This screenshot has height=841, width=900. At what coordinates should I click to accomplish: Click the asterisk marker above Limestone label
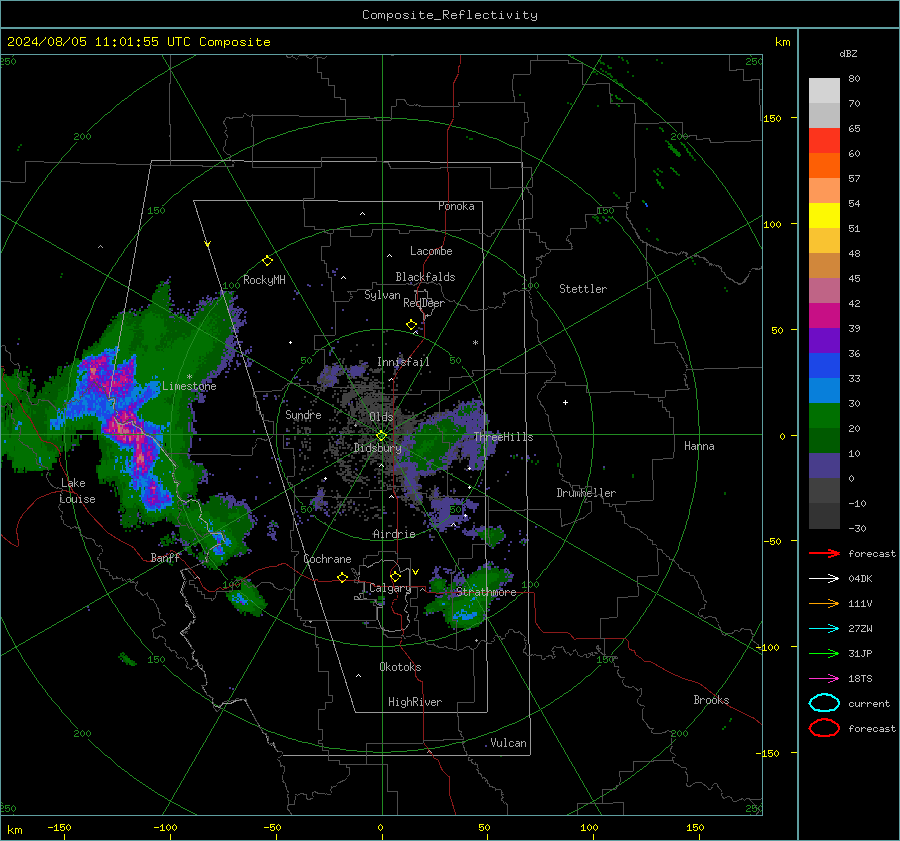tap(189, 378)
